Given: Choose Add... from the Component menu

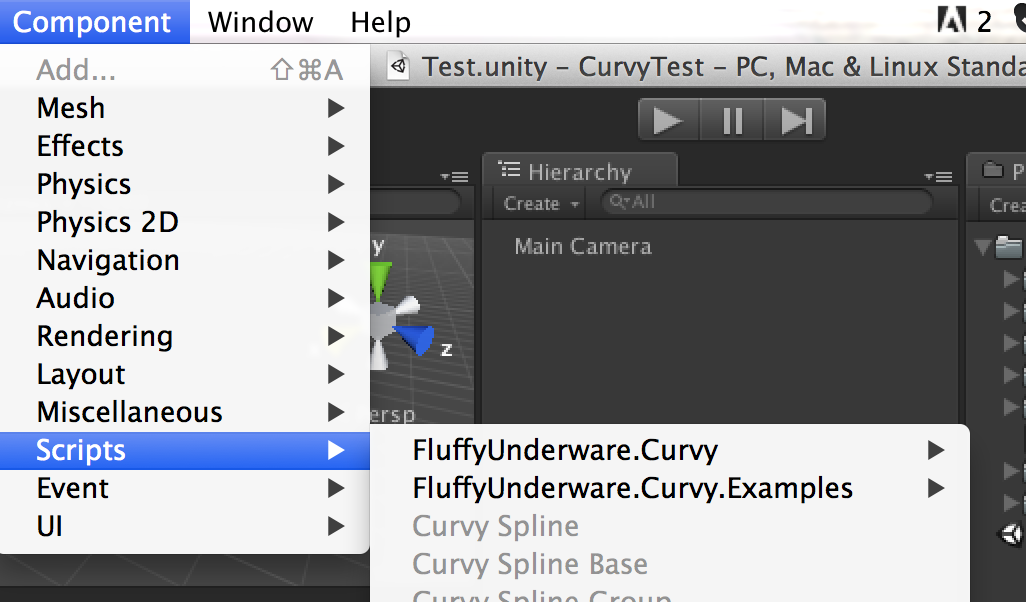Looking at the screenshot, I should (185, 70).
